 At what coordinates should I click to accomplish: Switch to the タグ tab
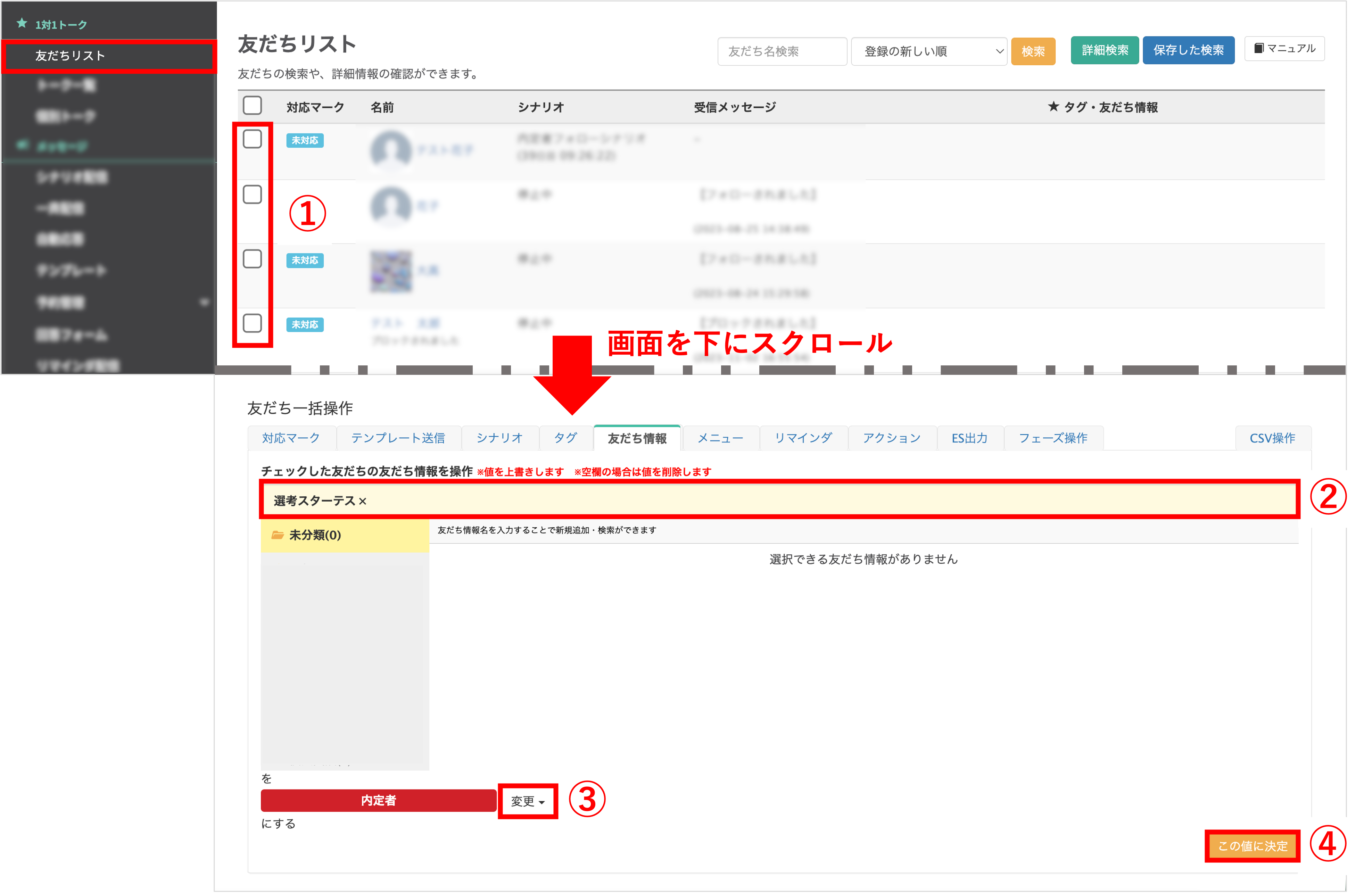click(565, 438)
